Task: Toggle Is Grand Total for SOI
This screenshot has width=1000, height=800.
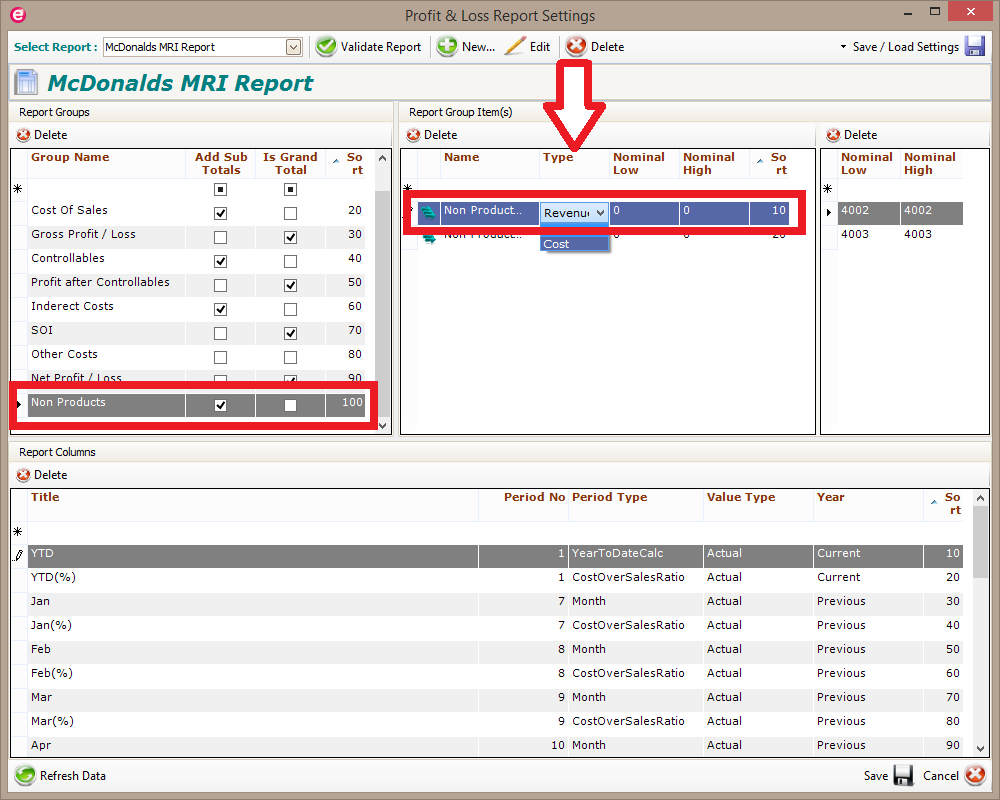Action: [290, 333]
